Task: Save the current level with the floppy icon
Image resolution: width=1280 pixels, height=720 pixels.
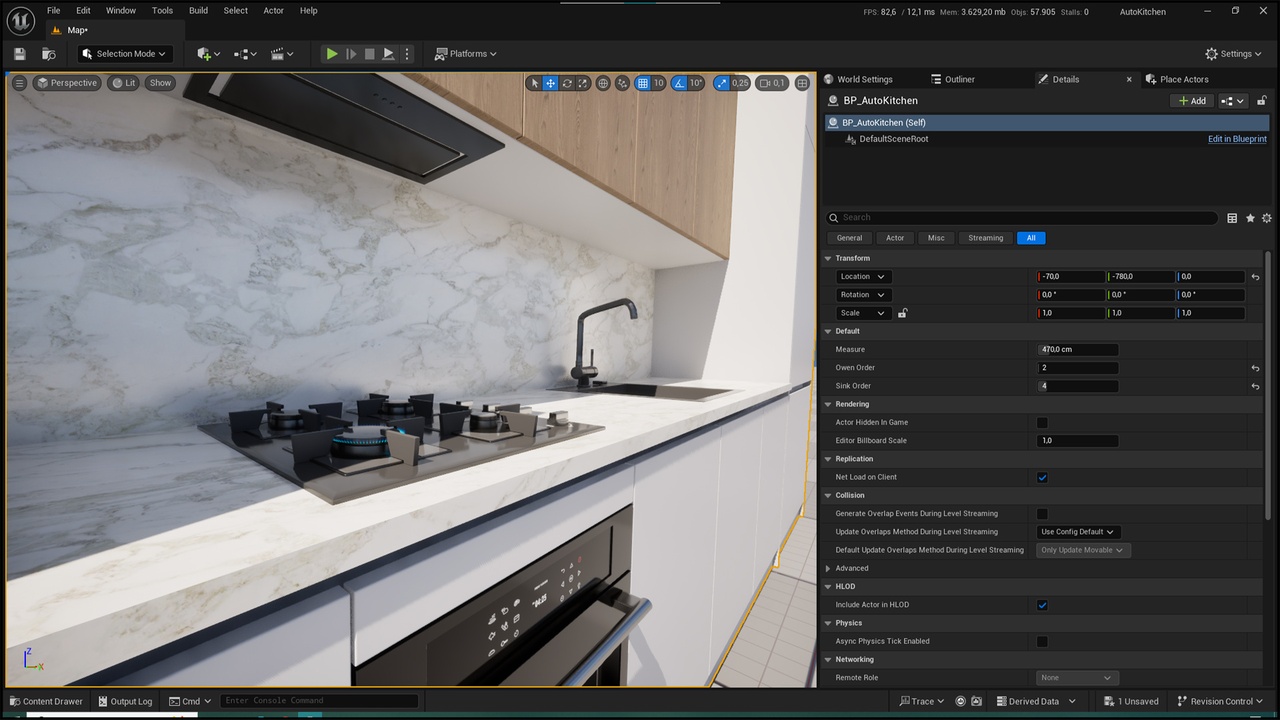Action: (20, 54)
